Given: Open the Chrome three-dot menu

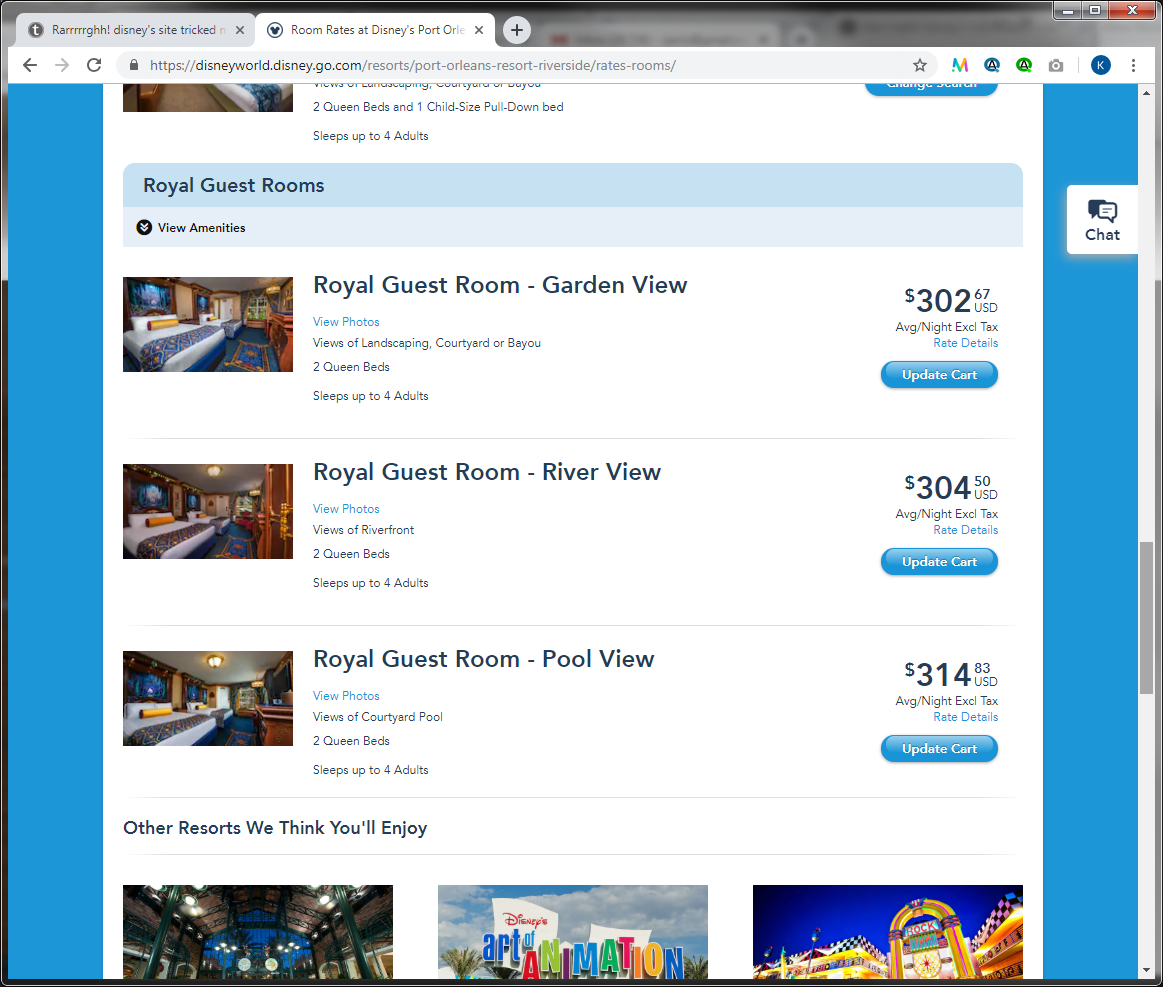Looking at the screenshot, I should pos(1133,65).
